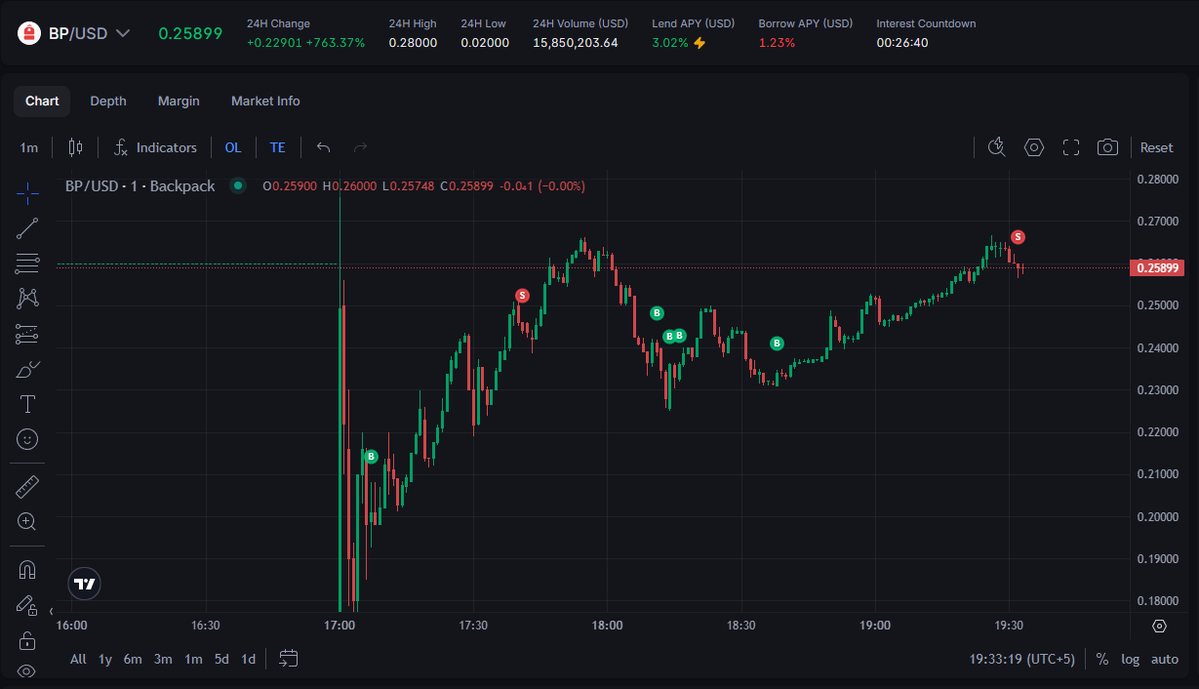Open chart settings hexagon icon
This screenshot has width=1199, height=689.
click(x=1034, y=148)
